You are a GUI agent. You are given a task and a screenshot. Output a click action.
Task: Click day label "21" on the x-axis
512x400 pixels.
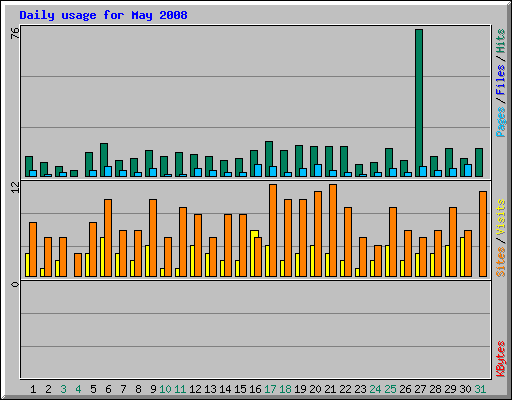click(330, 389)
